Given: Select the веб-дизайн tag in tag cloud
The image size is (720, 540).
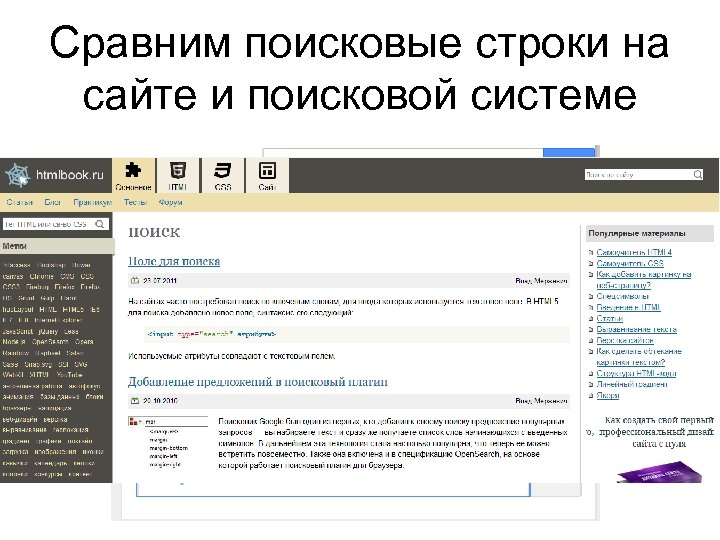Looking at the screenshot, I should click(20, 420).
